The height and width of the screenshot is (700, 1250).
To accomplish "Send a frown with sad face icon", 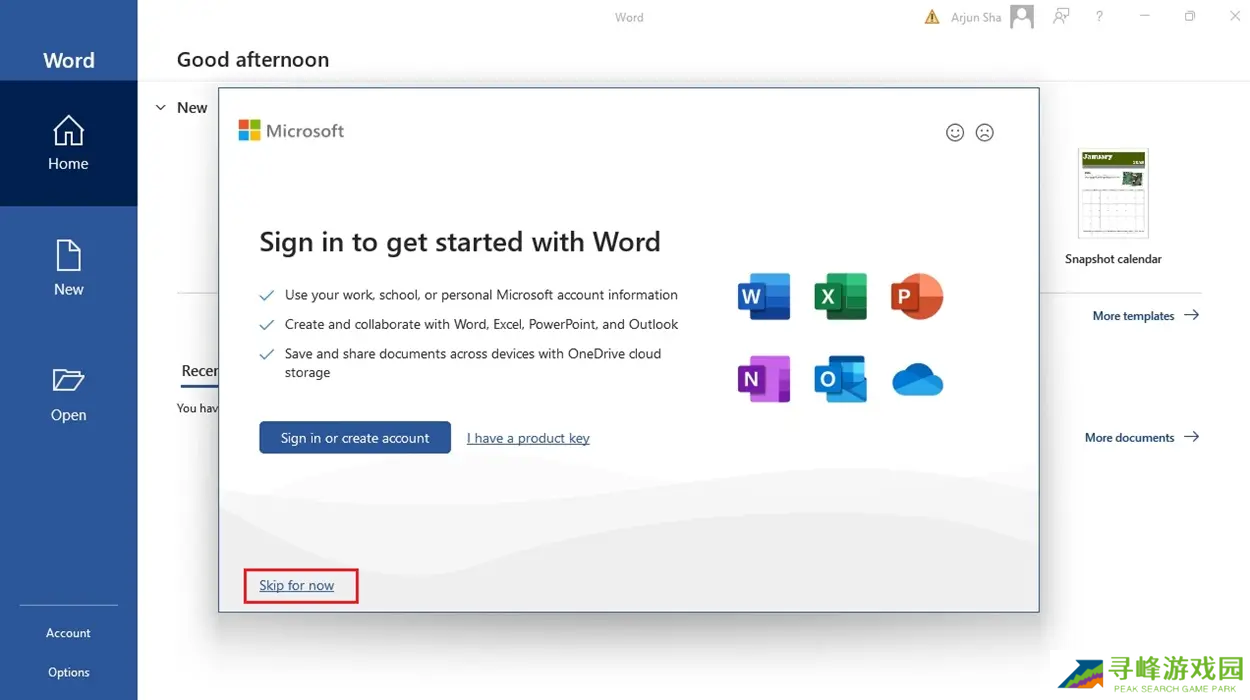I will [985, 132].
